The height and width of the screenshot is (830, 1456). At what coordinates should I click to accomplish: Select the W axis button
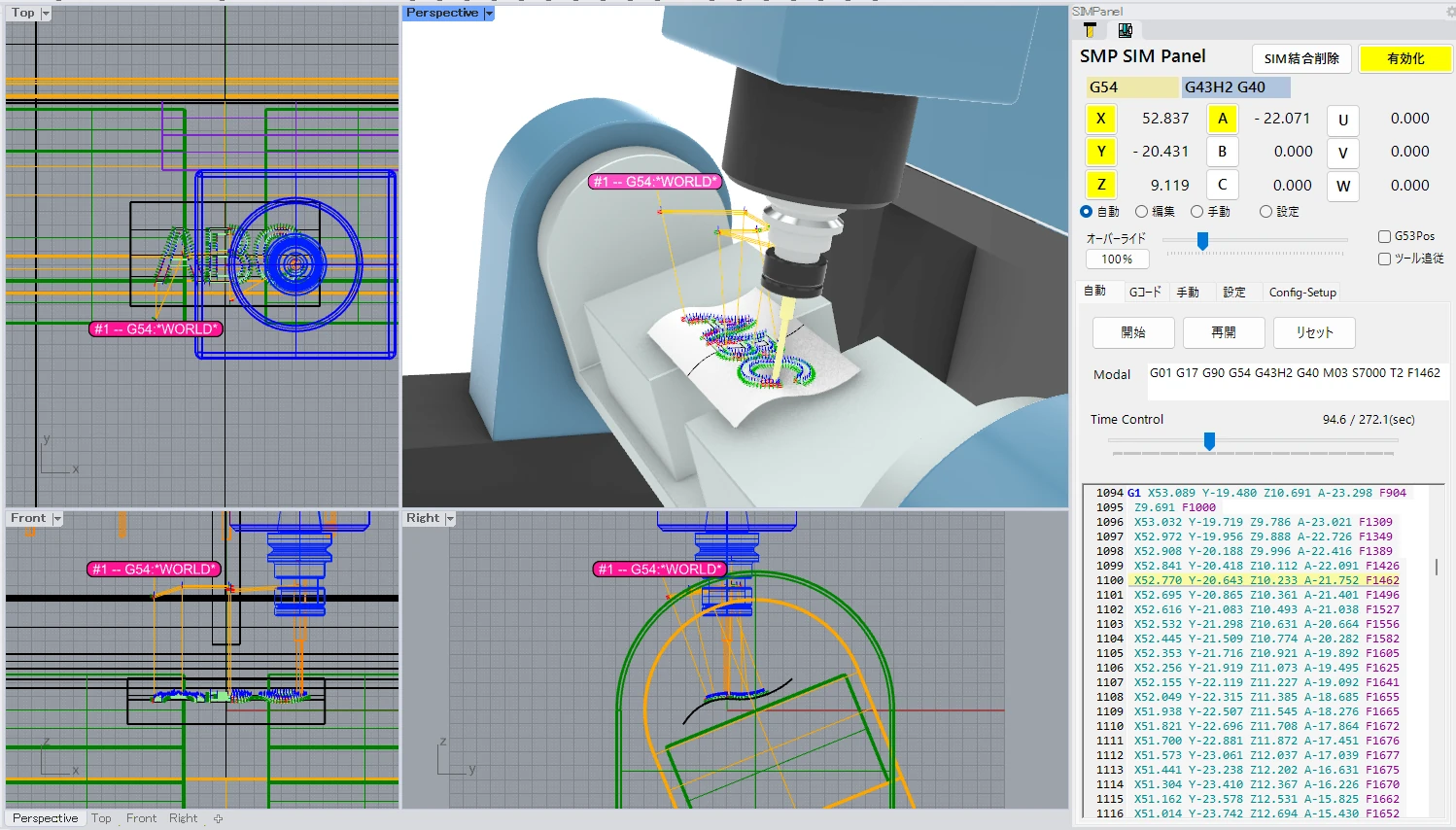click(x=1343, y=186)
